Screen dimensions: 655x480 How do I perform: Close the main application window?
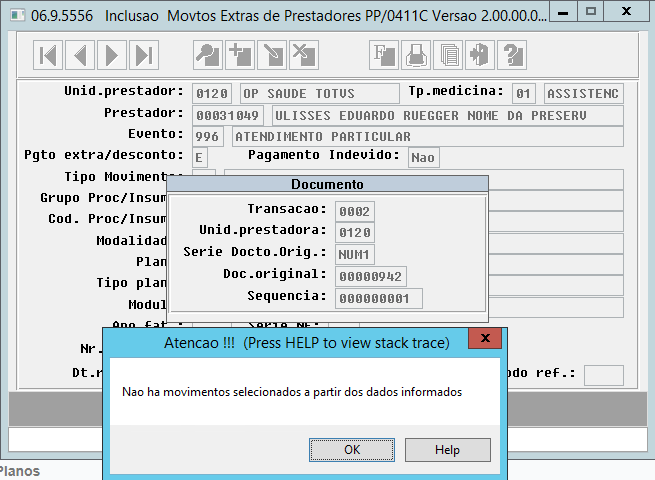click(626, 12)
